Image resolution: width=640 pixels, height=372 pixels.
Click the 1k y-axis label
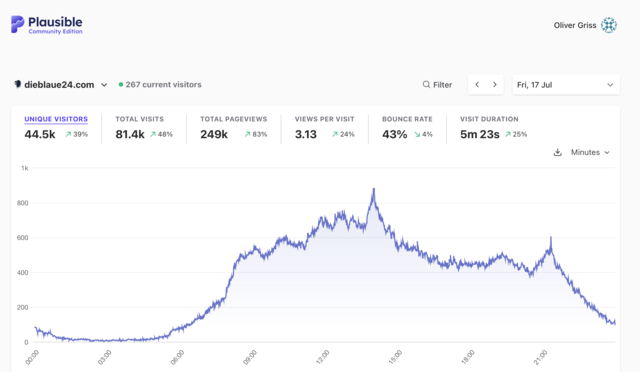coord(24,168)
